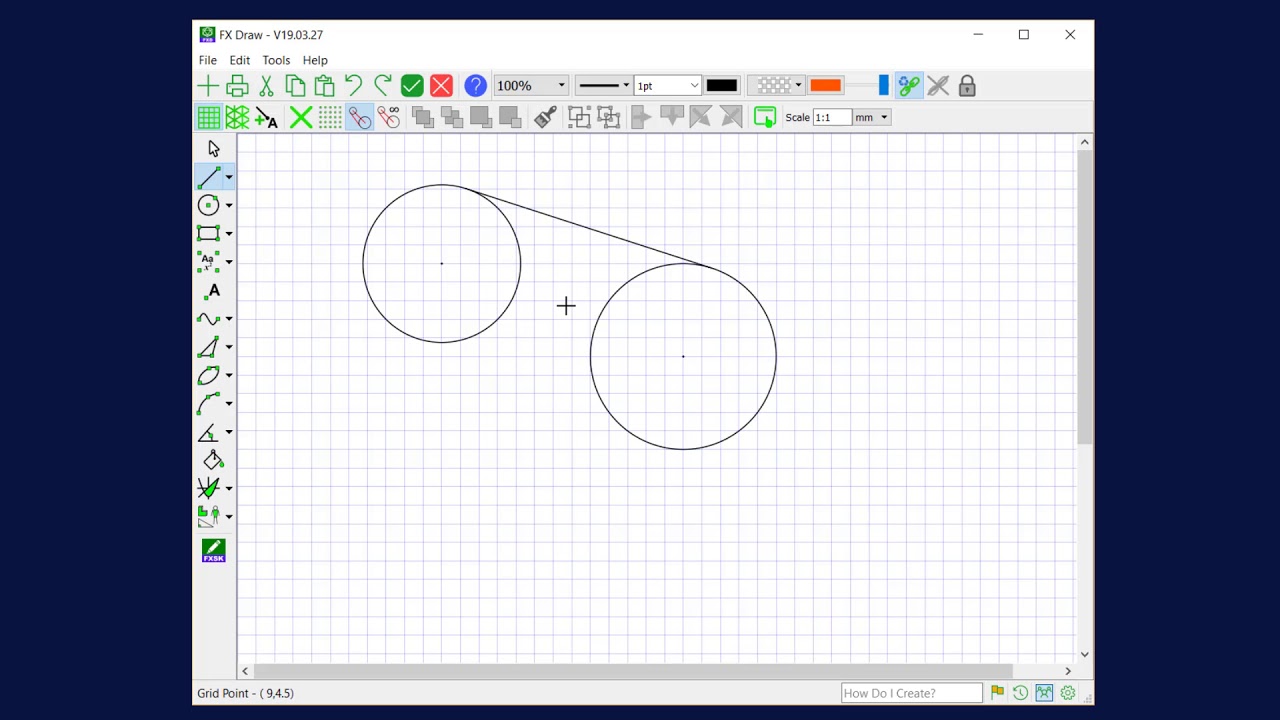Viewport: 1280px width, 720px height.
Task: Click the ungroup objects icon
Action: coord(608,118)
